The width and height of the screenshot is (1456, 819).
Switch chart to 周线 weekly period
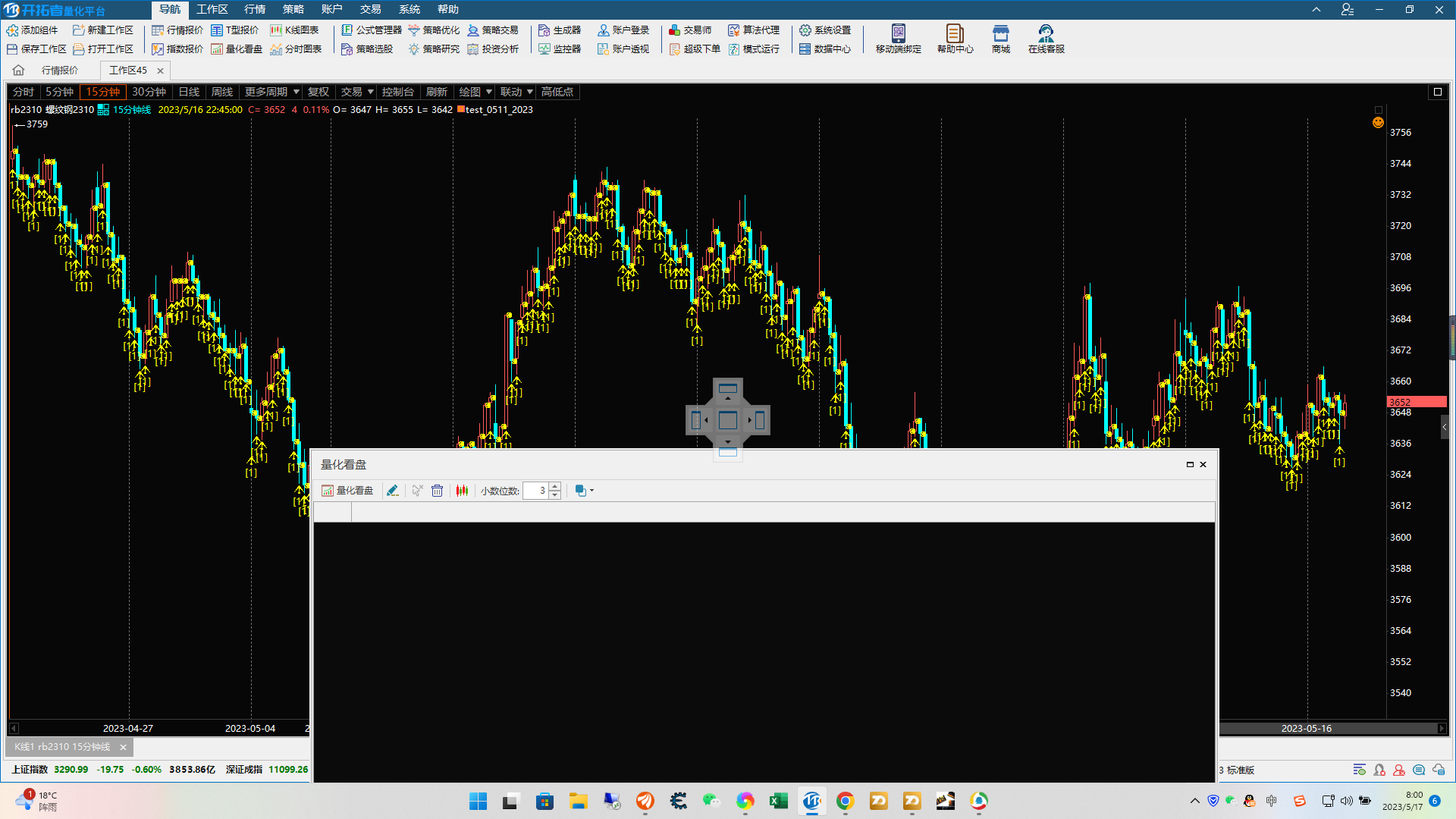click(222, 92)
